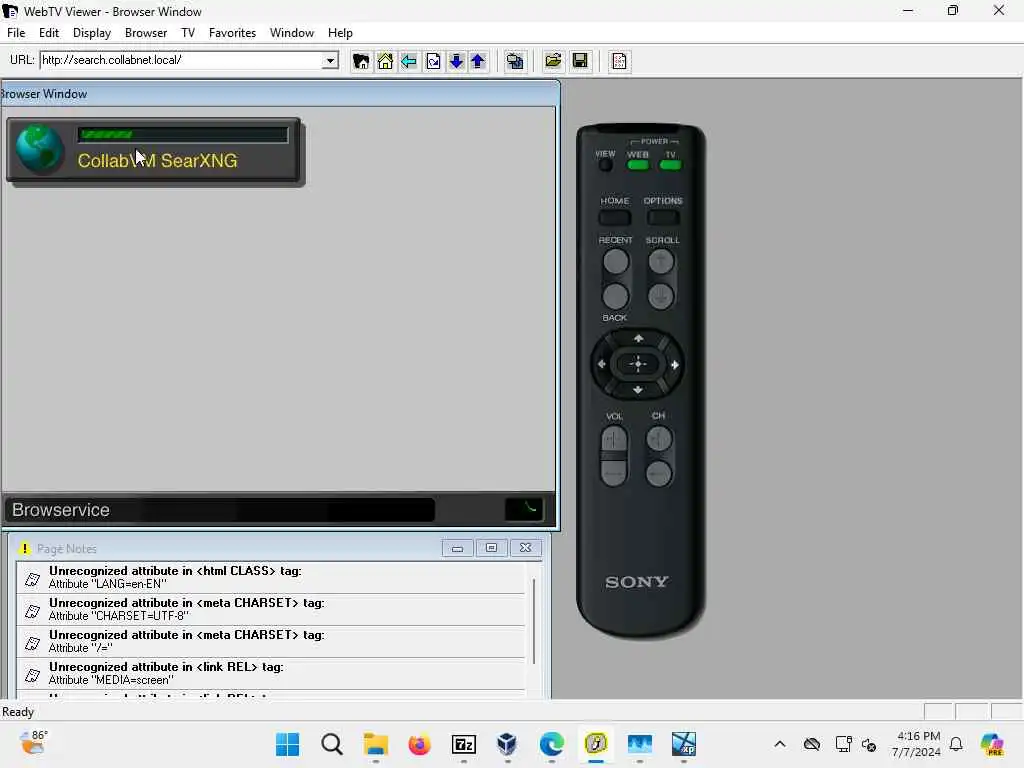
Task: Open notifications bell in taskbar
Action: pos(956,744)
